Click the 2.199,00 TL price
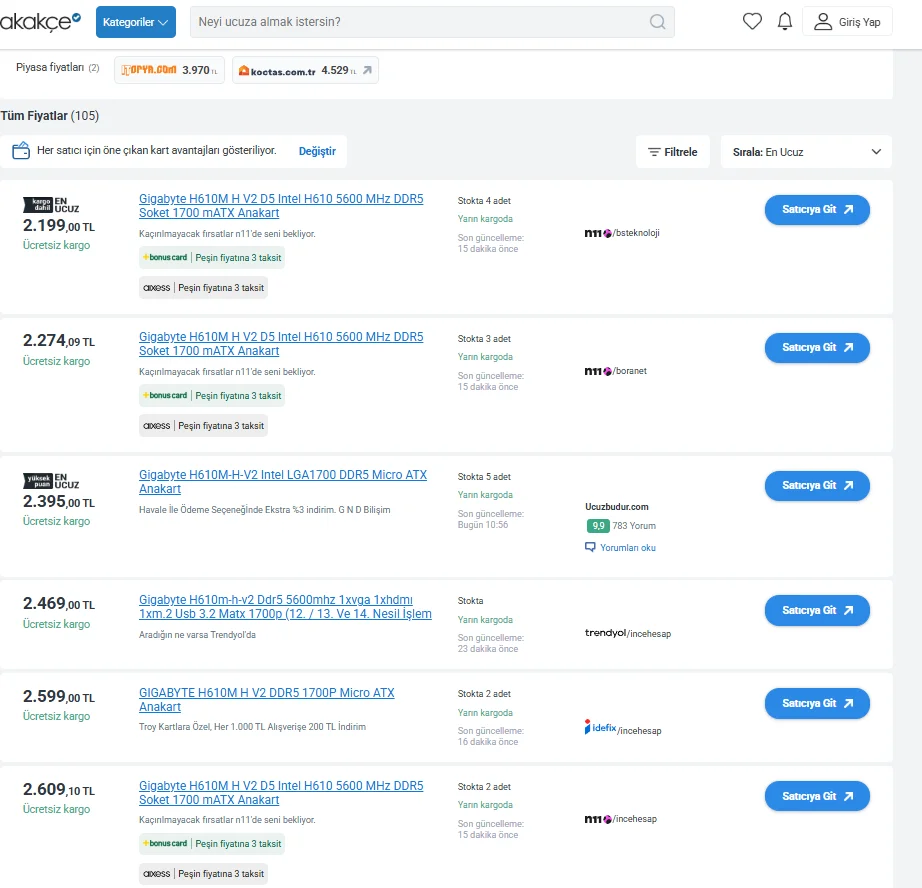Viewport: 922px width, 888px height. tap(59, 225)
